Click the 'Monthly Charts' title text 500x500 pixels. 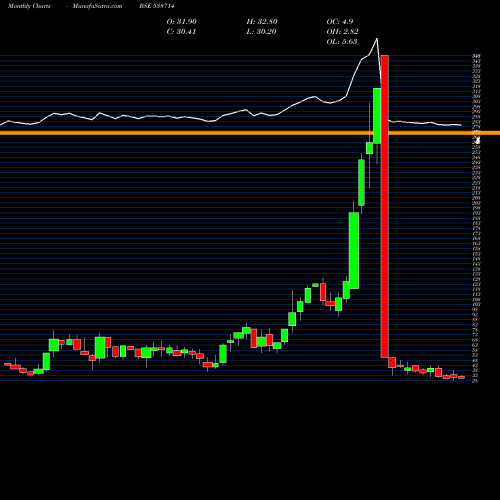[x=29, y=6]
